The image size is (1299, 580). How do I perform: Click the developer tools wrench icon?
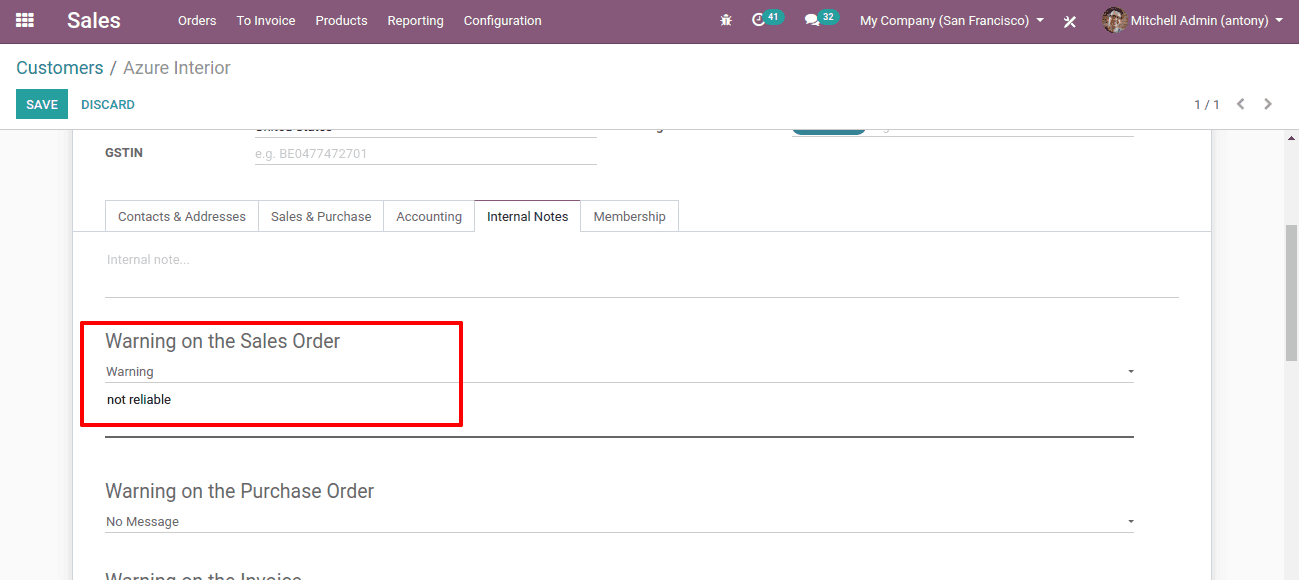pyautogui.click(x=1070, y=21)
